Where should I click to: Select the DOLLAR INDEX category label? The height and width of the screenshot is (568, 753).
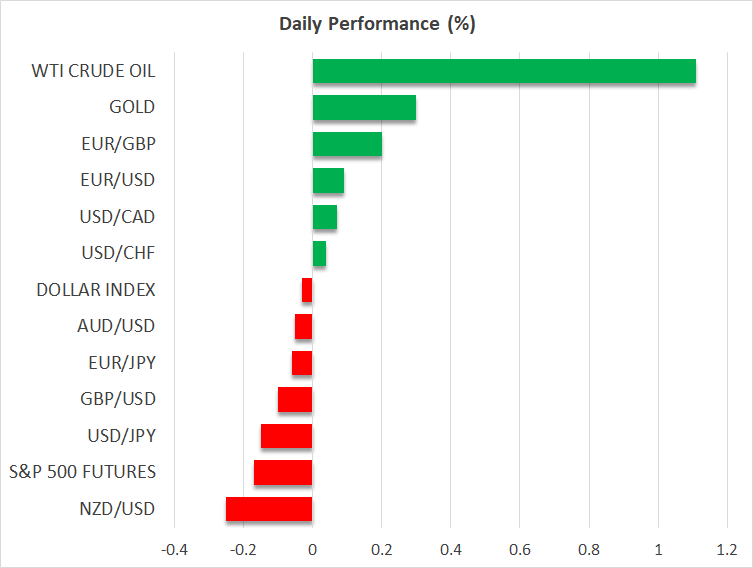pyautogui.click(x=96, y=290)
